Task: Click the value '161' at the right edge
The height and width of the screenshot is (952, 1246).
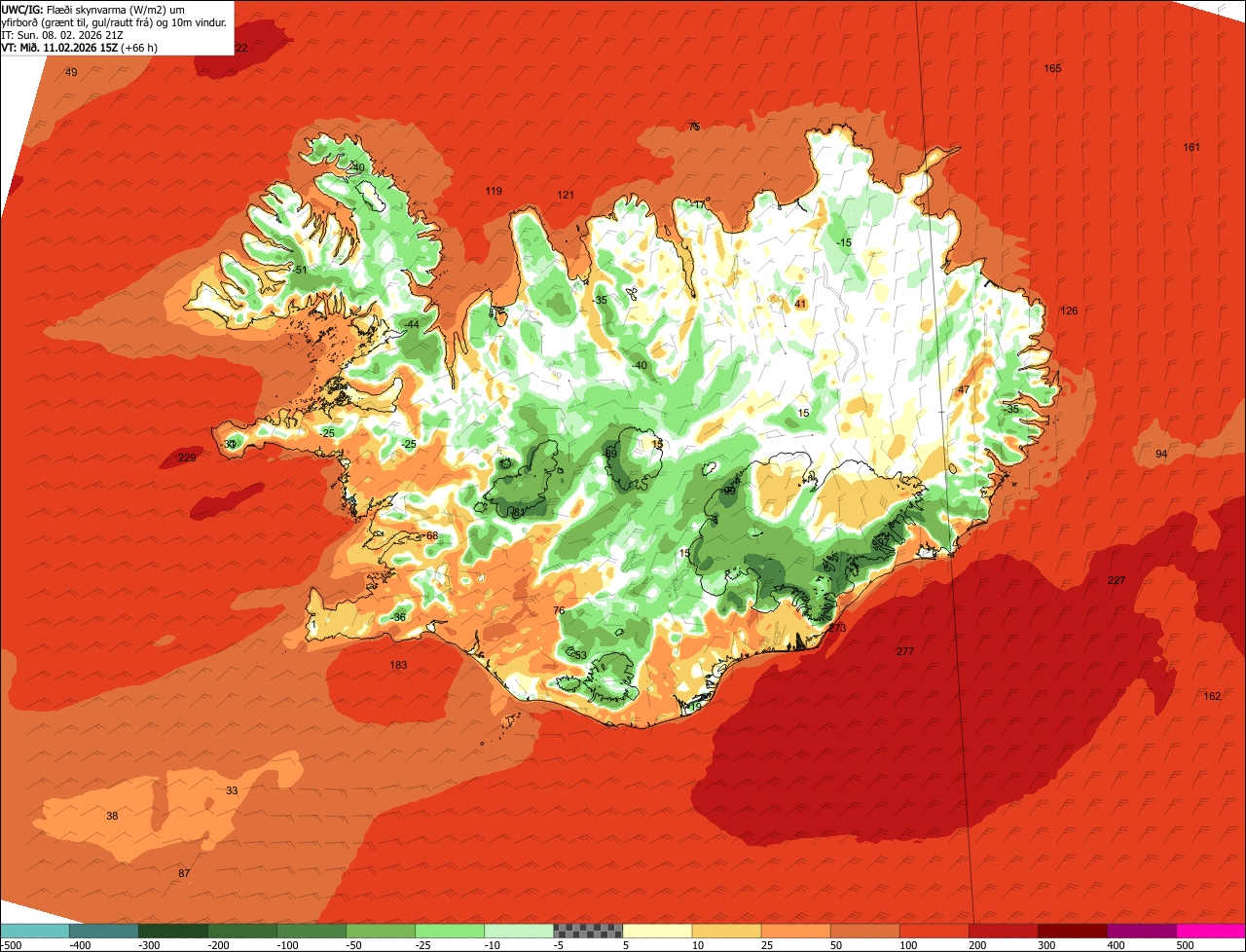Action: [1191, 147]
